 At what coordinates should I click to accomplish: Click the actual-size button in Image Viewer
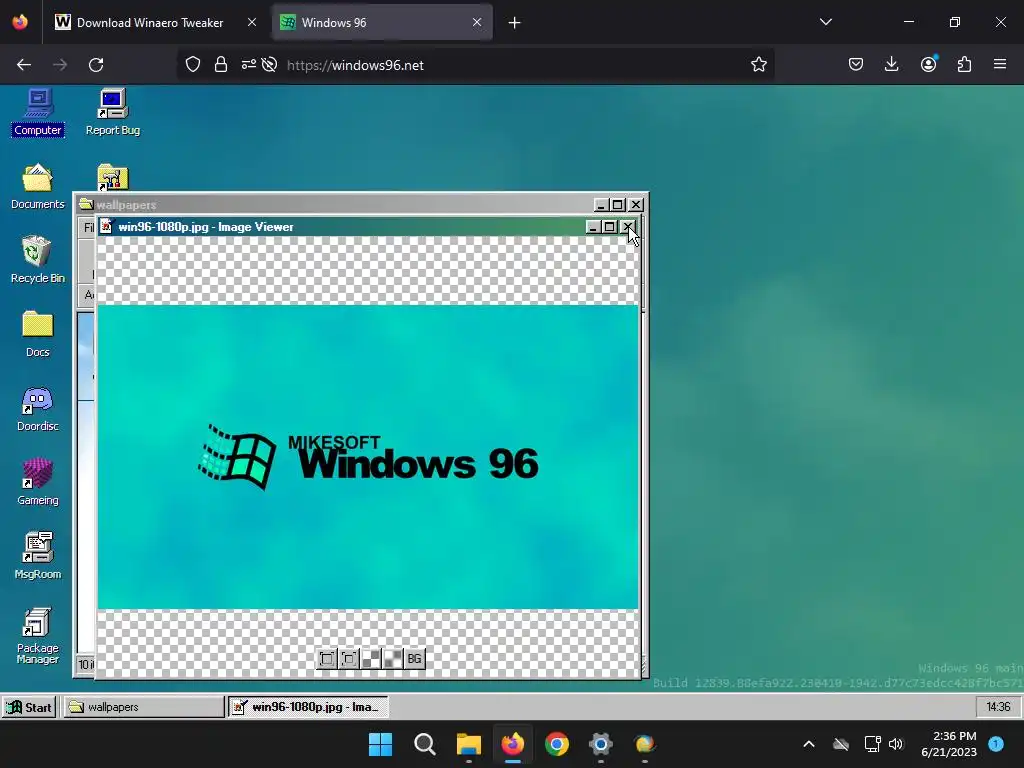click(349, 658)
